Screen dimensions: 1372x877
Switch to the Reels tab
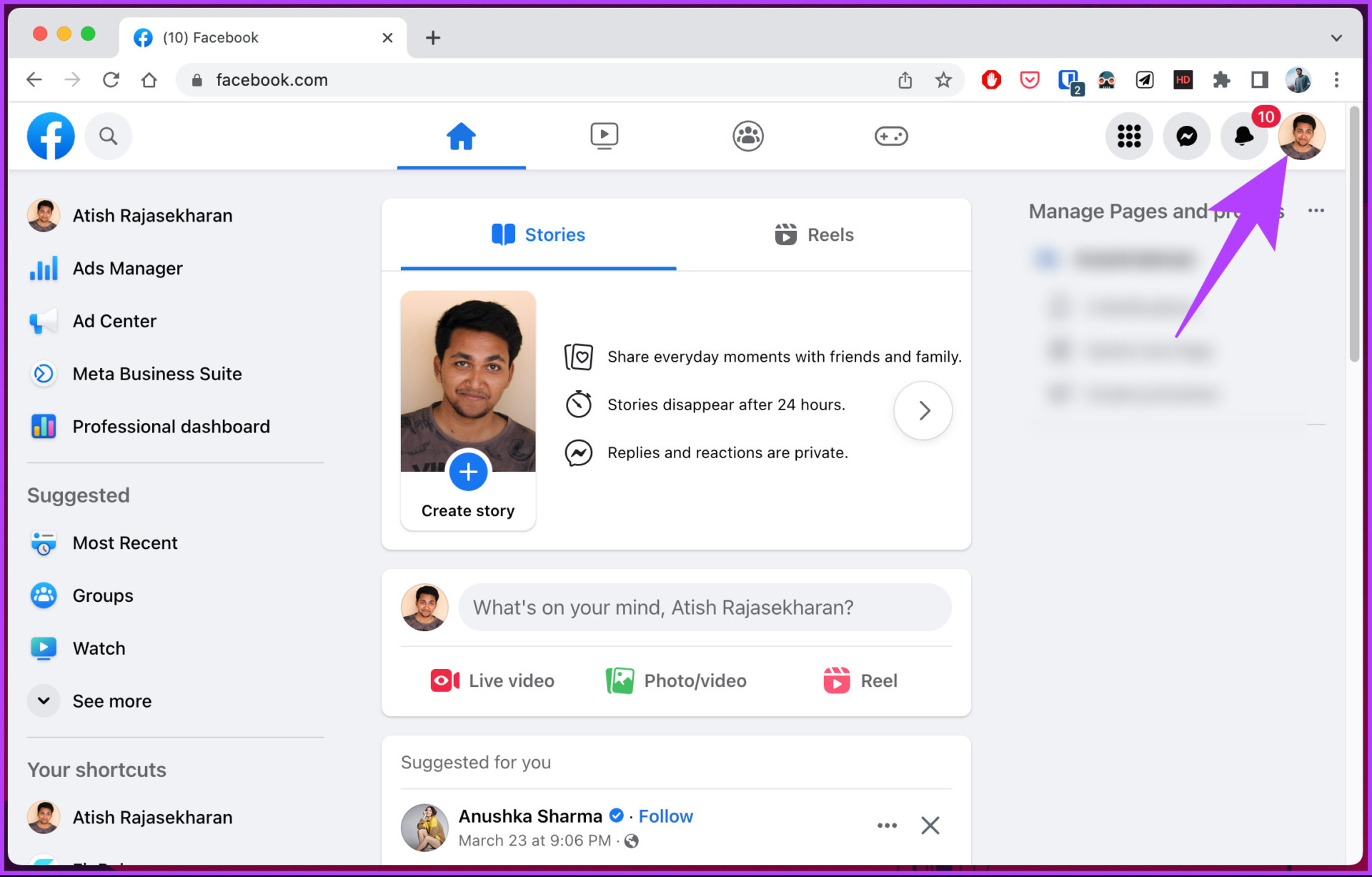[x=814, y=234]
